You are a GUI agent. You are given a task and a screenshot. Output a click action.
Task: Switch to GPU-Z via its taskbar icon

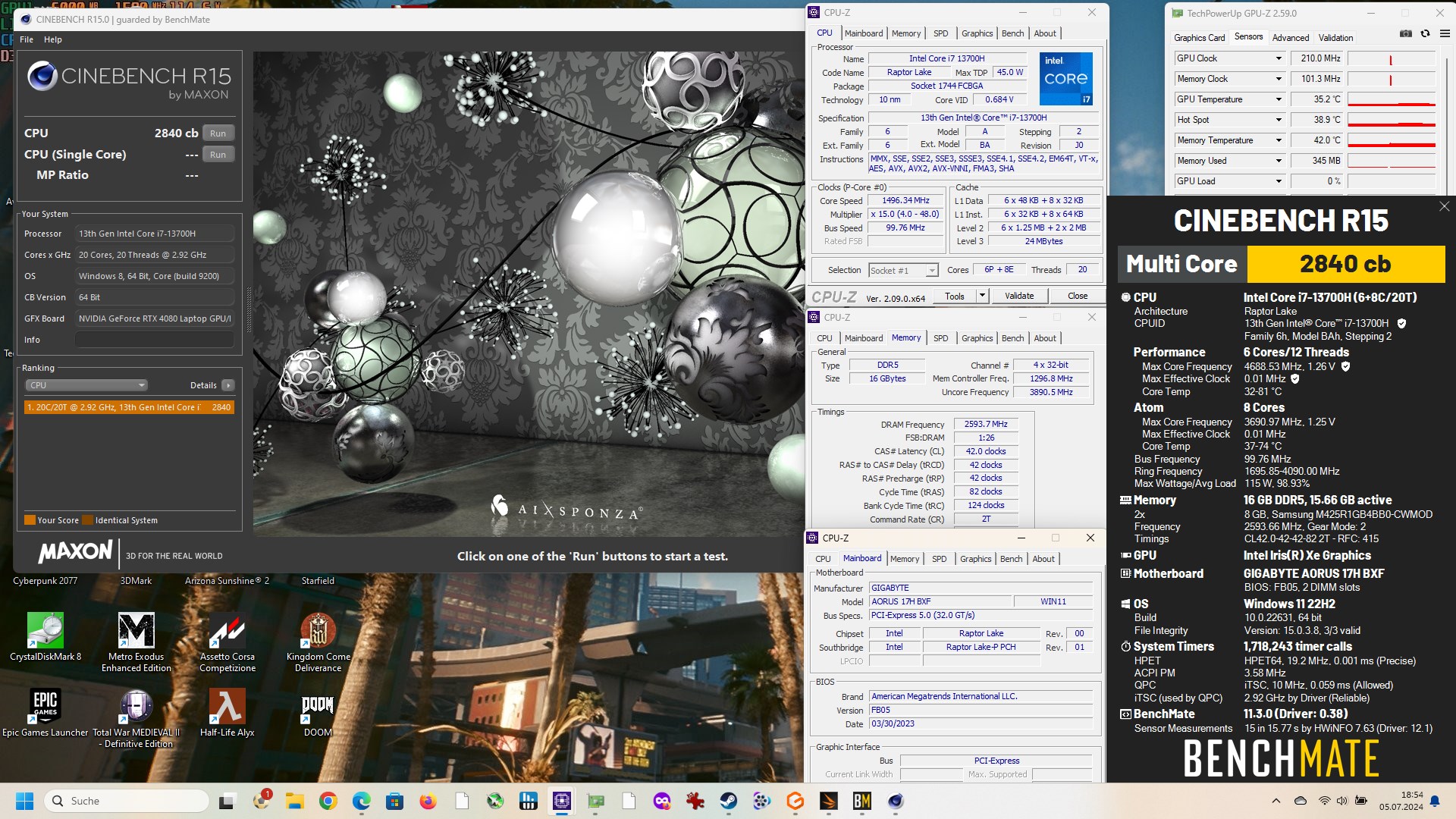(595, 801)
